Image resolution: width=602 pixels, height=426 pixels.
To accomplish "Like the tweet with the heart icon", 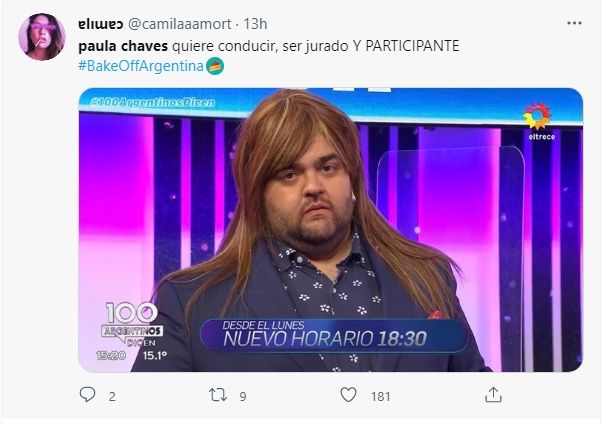I will tap(348, 395).
